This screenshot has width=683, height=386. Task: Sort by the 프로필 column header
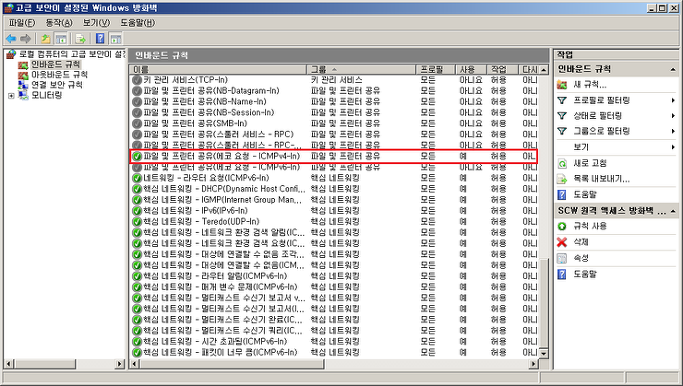[436, 69]
